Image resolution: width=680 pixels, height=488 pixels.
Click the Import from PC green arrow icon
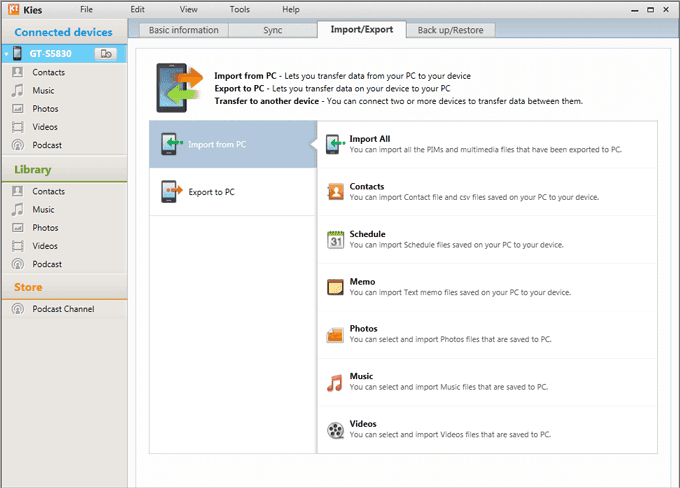[171, 144]
